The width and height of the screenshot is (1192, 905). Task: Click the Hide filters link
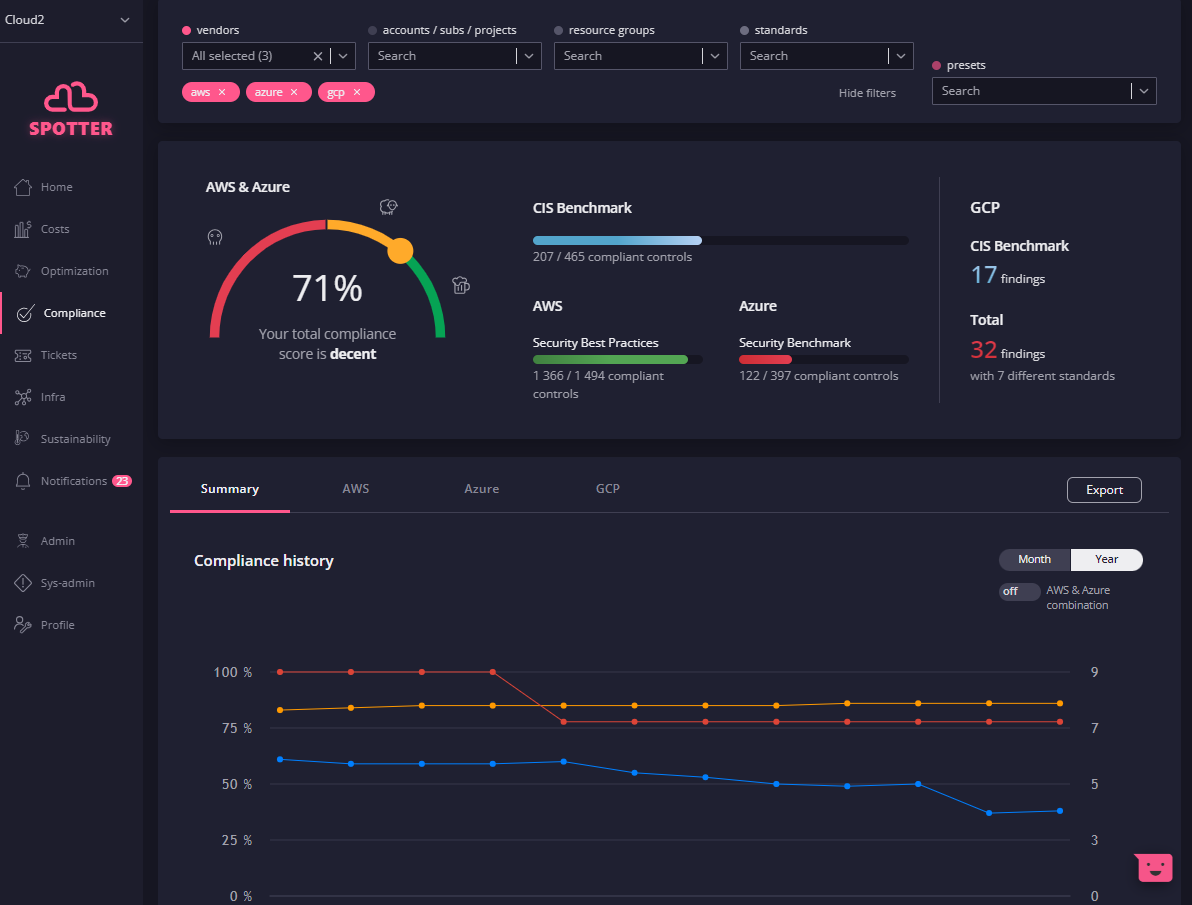[867, 93]
